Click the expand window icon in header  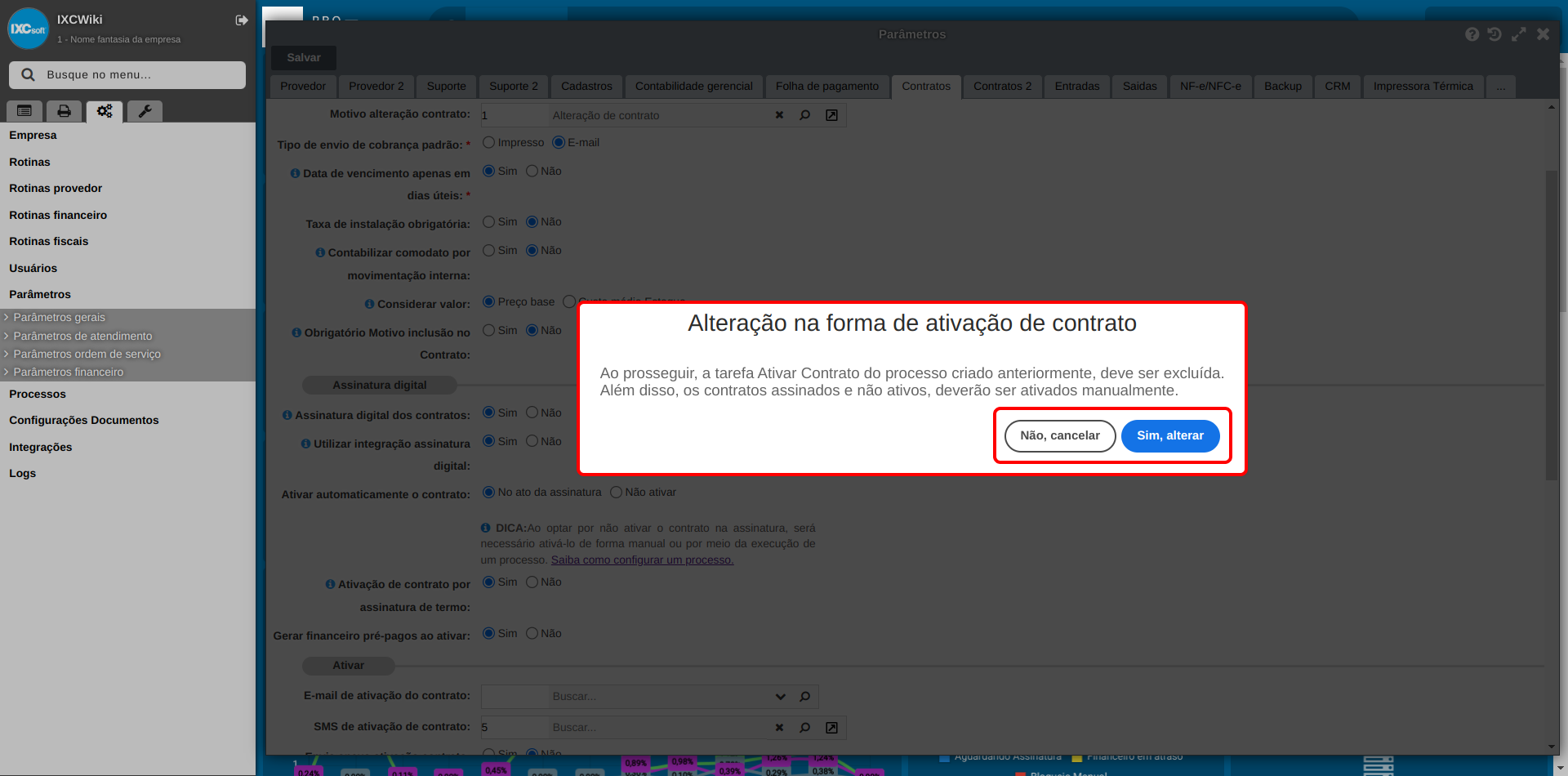click(x=1519, y=34)
